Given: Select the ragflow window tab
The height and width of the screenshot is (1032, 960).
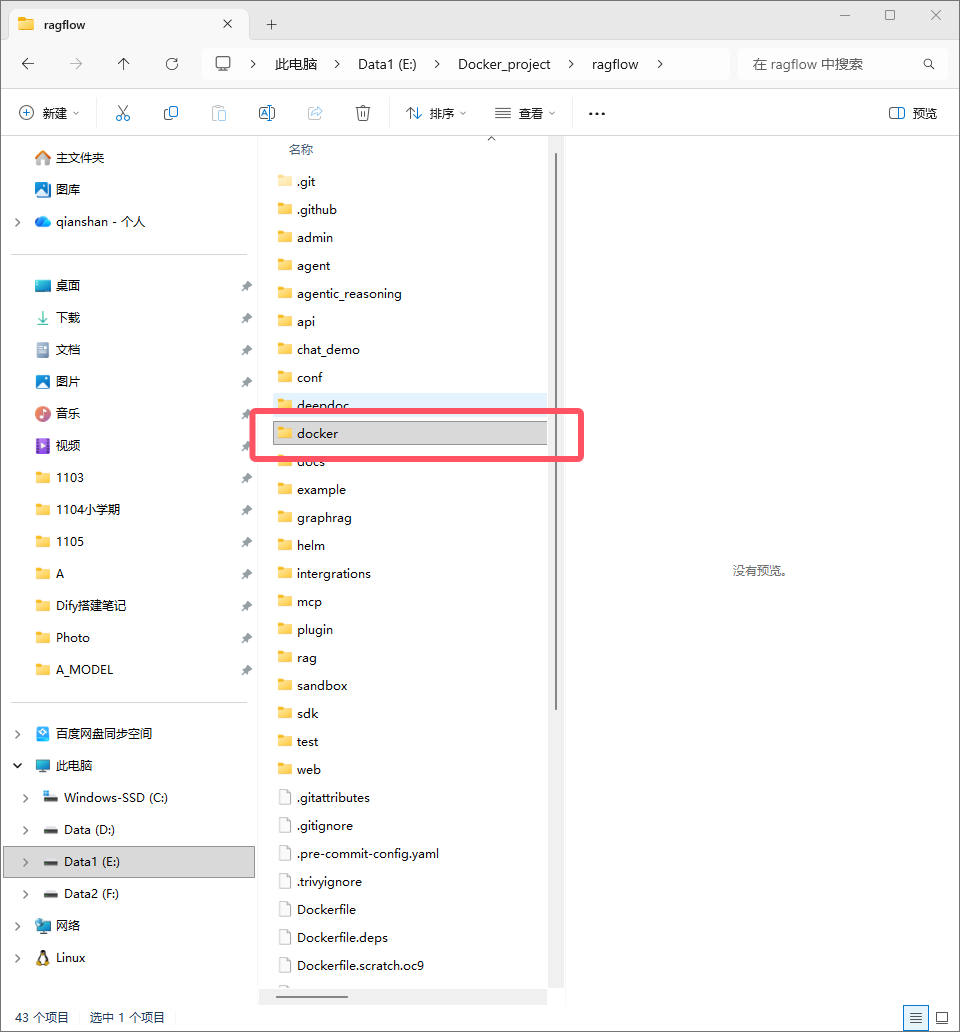Looking at the screenshot, I should pos(128,24).
